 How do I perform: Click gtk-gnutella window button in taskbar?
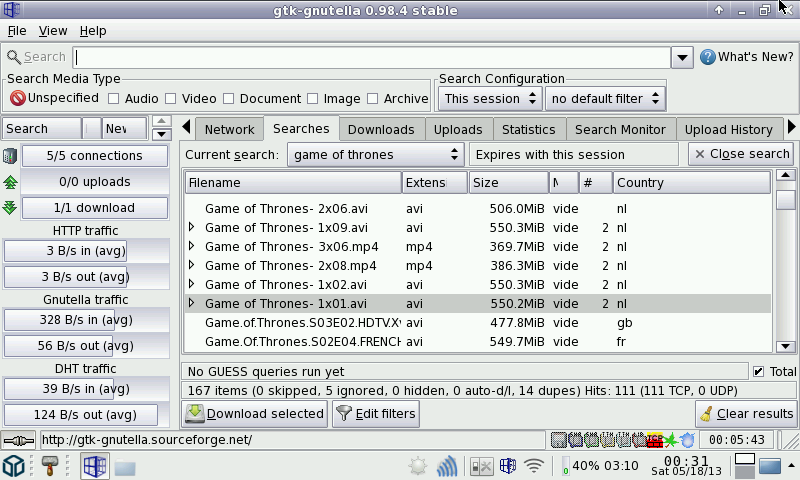click(94, 466)
